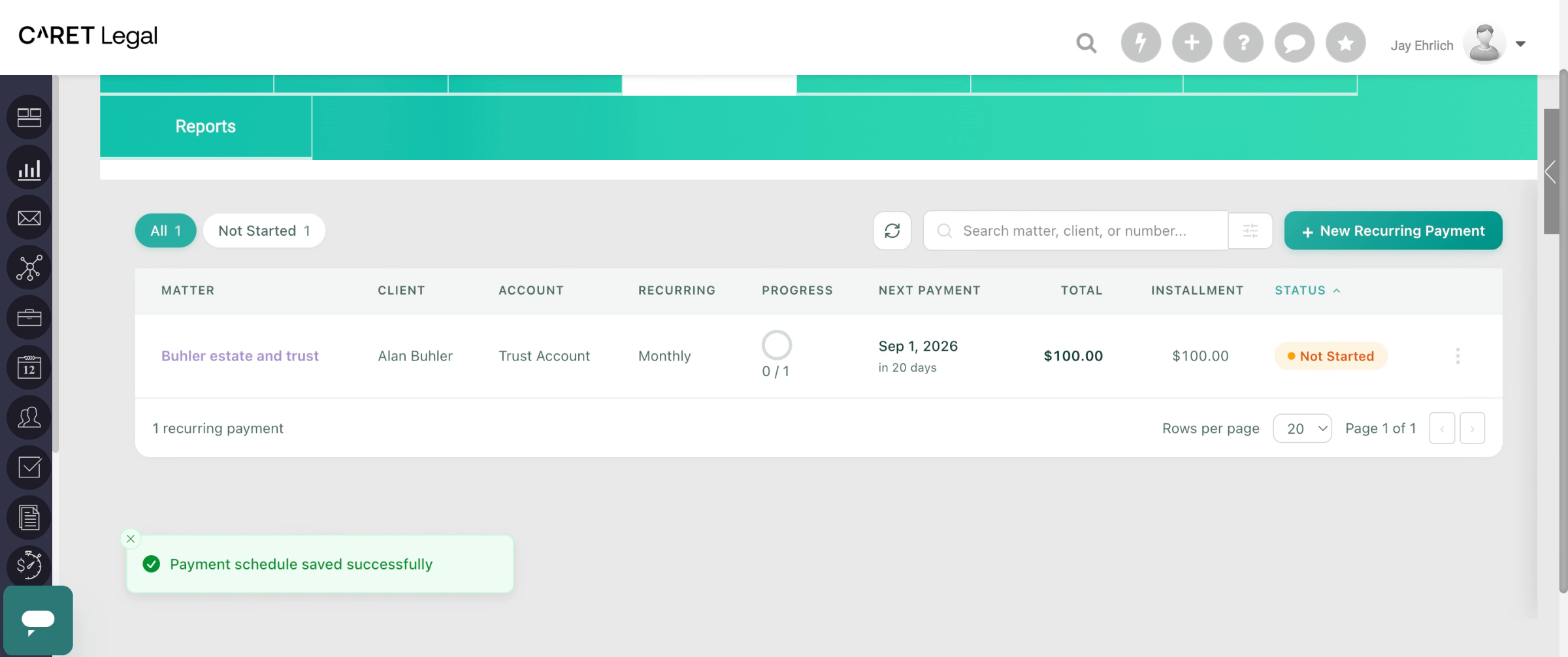Screen dimensions: 1568x657
Task: Click the Total column header
Action: (x=1081, y=291)
